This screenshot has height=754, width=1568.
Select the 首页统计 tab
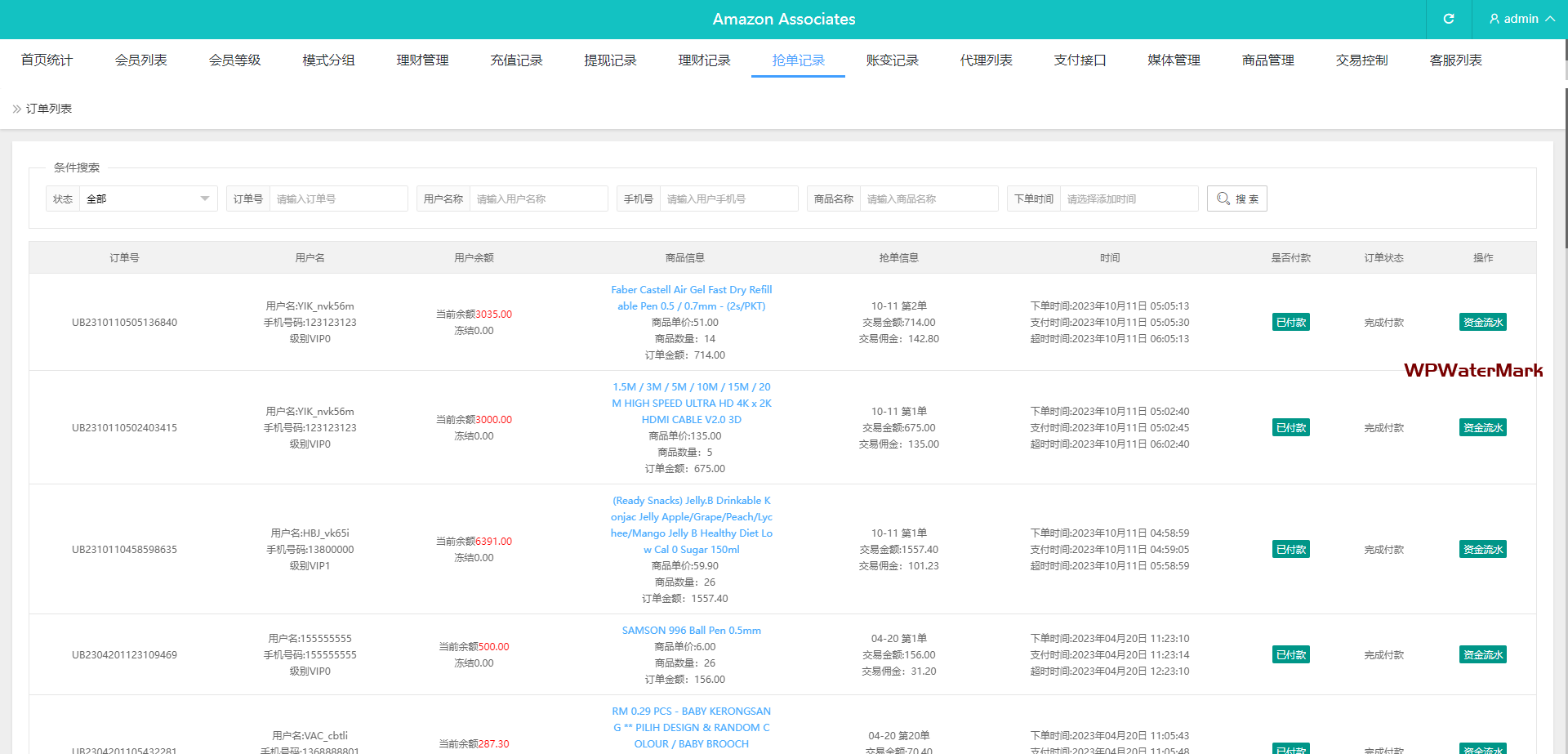[47, 60]
